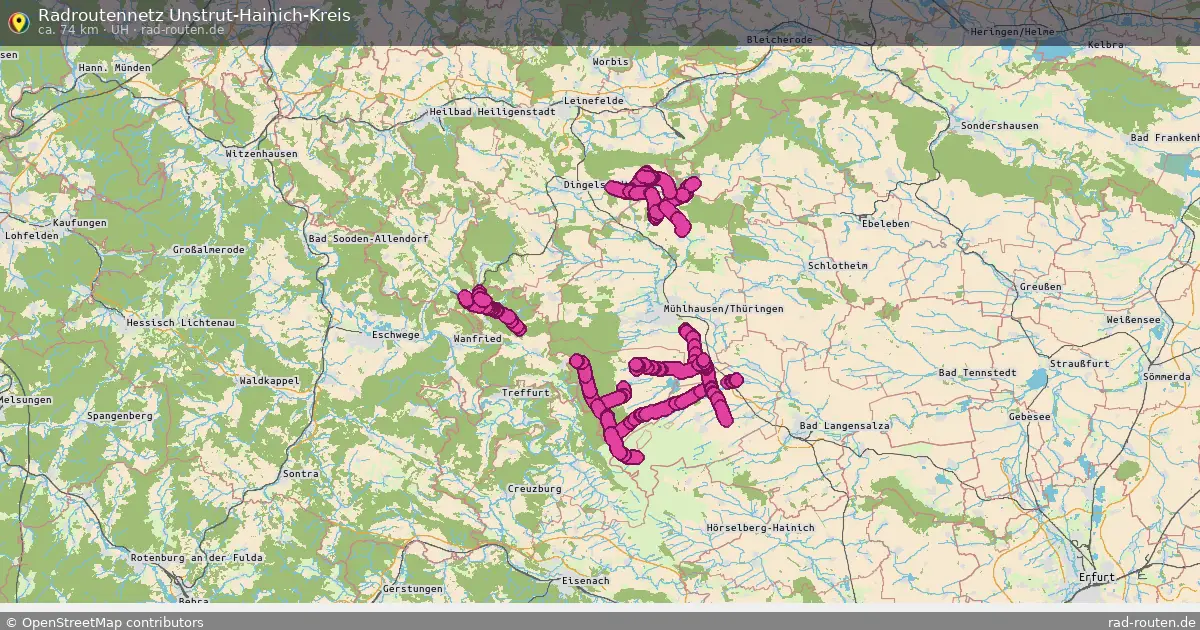The width and height of the screenshot is (1200, 630).
Task: Click the title Radroutennetz Unstrut-Hainich-Kreis
Action: (194, 14)
